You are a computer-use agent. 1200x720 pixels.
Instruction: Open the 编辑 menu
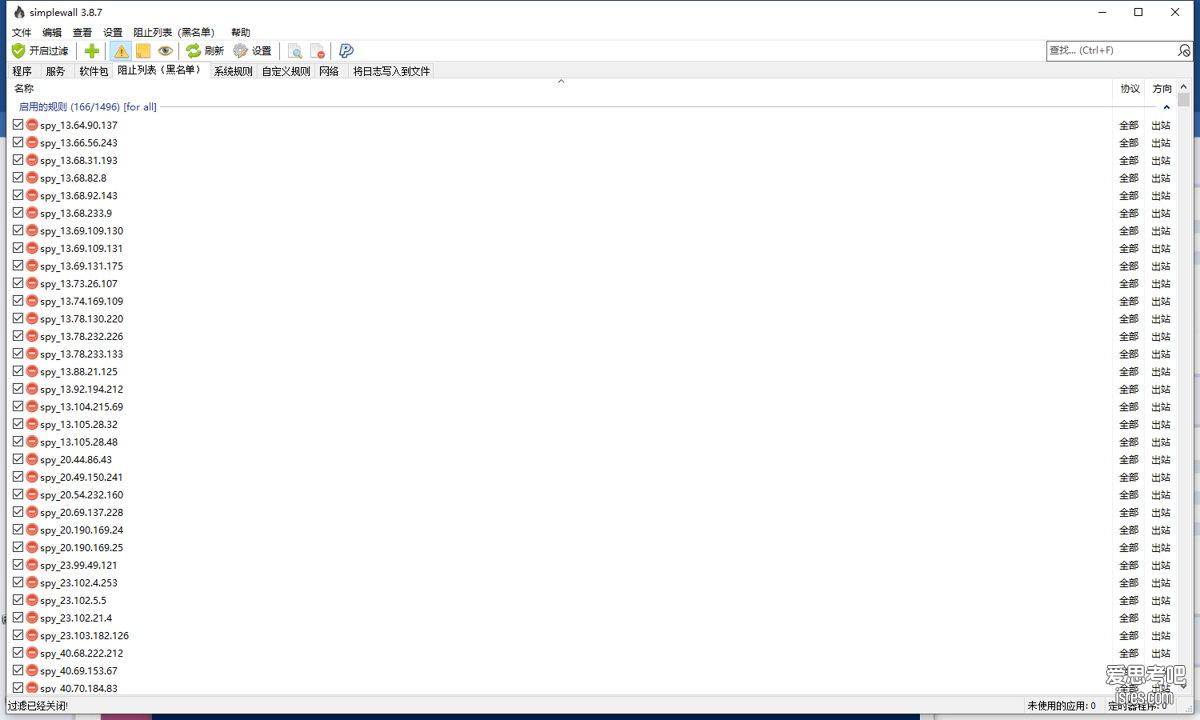[x=52, y=32]
